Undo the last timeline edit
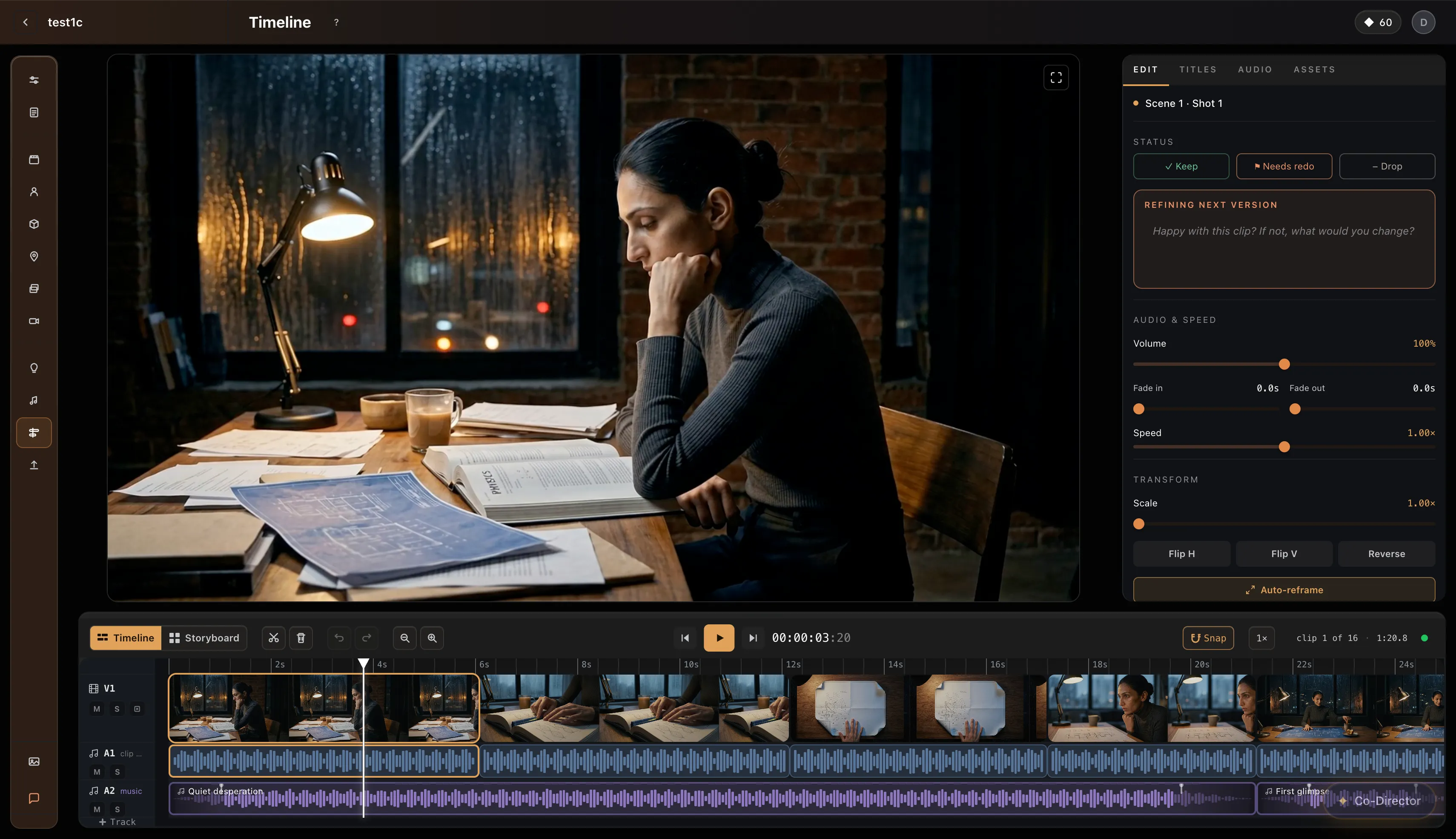Viewport: 1456px width, 839px height. click(338, 638)
